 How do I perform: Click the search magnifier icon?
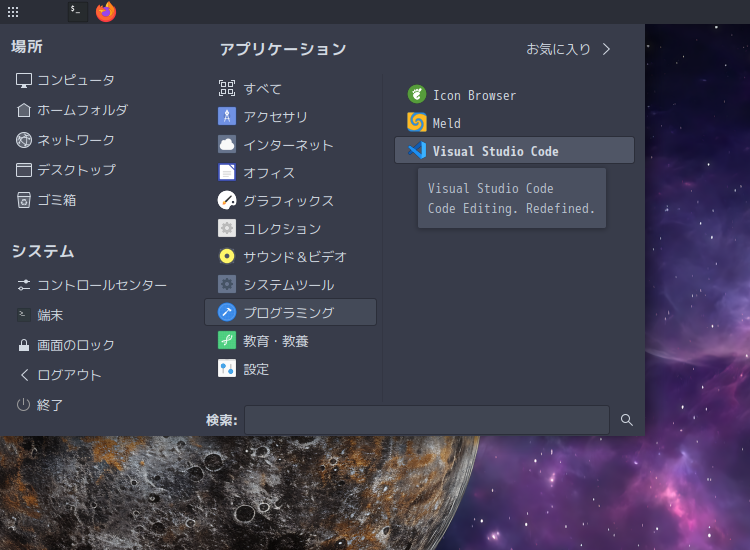[627, 420]
